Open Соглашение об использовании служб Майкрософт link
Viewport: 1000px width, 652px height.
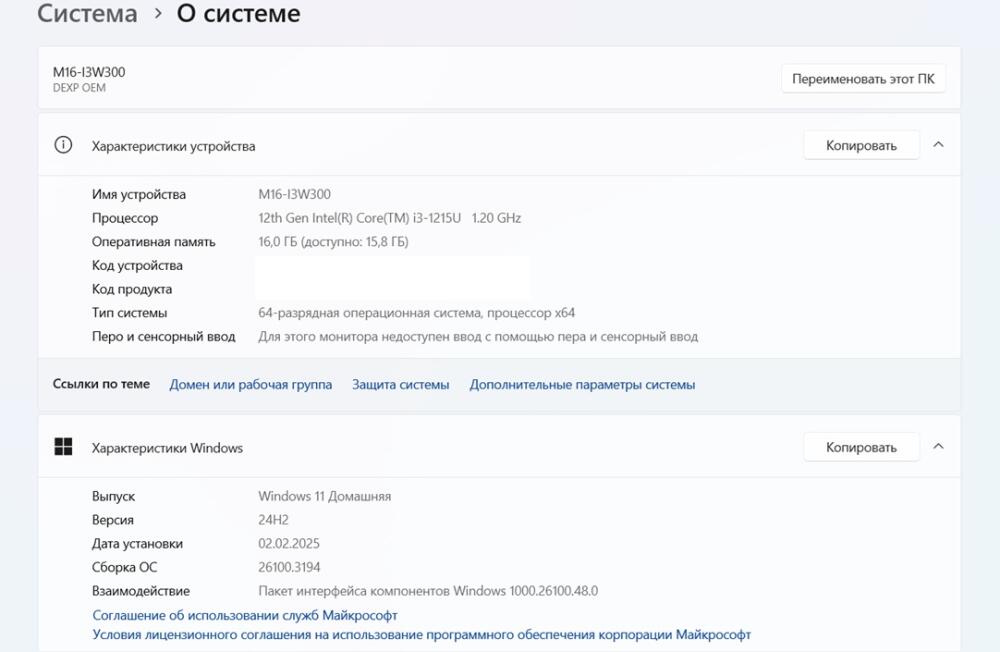click(x=245, y=615)
